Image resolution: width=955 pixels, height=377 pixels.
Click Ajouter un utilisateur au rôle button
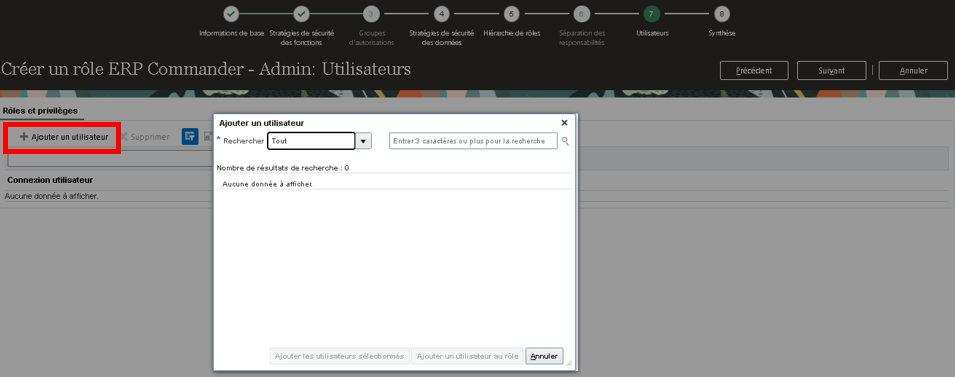pos(467,356)
